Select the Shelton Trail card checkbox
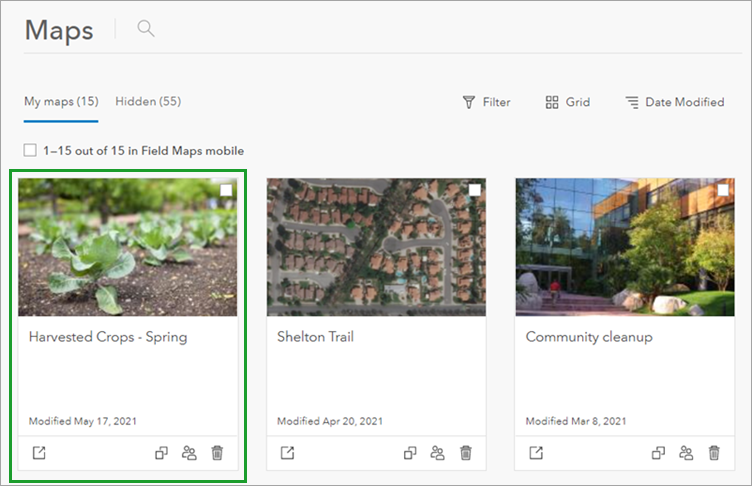This screenshot has height=486, width=752. (x=475, y=190)
